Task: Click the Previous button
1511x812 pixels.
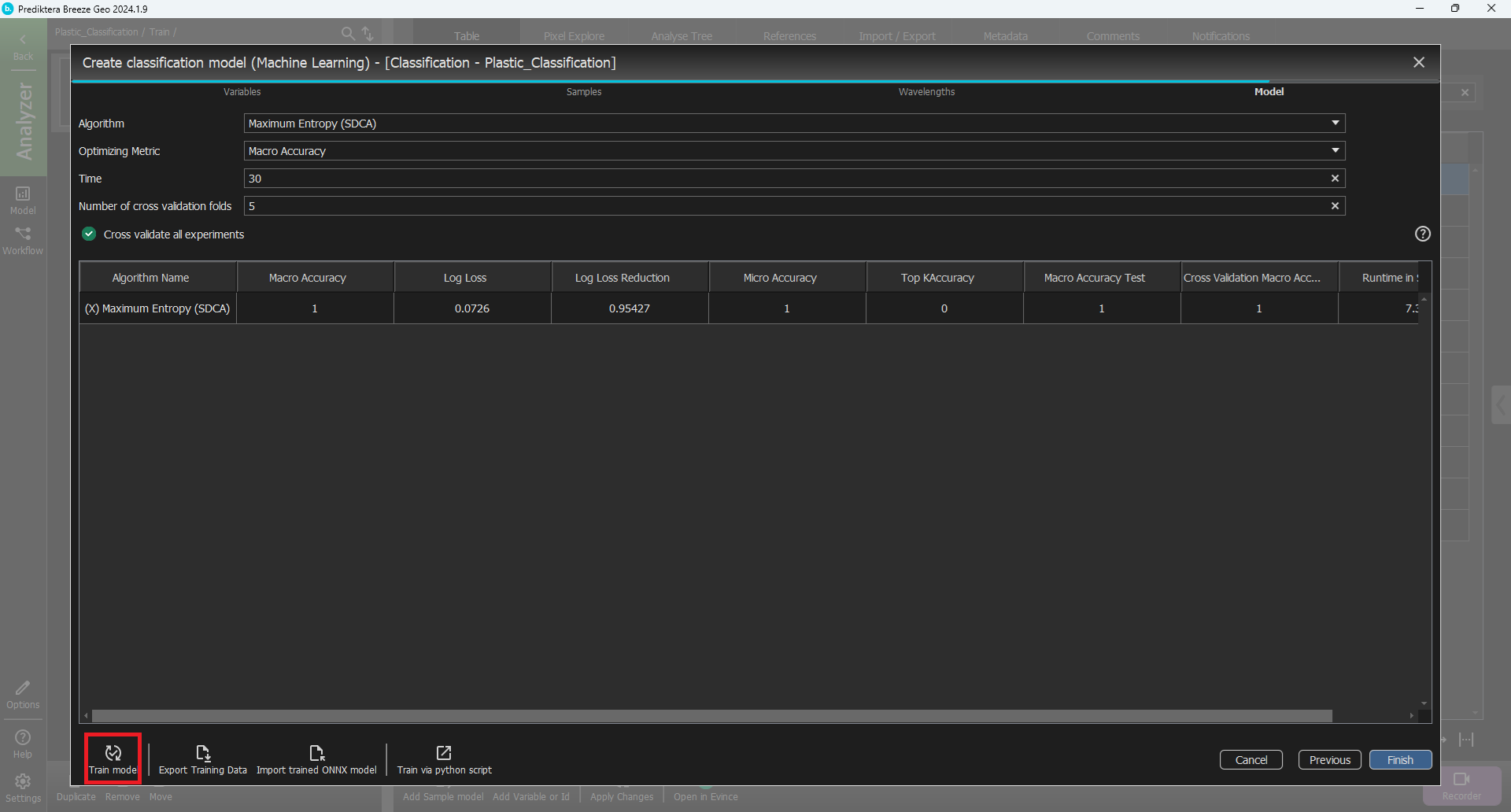Action: (x=1329, y=760)
